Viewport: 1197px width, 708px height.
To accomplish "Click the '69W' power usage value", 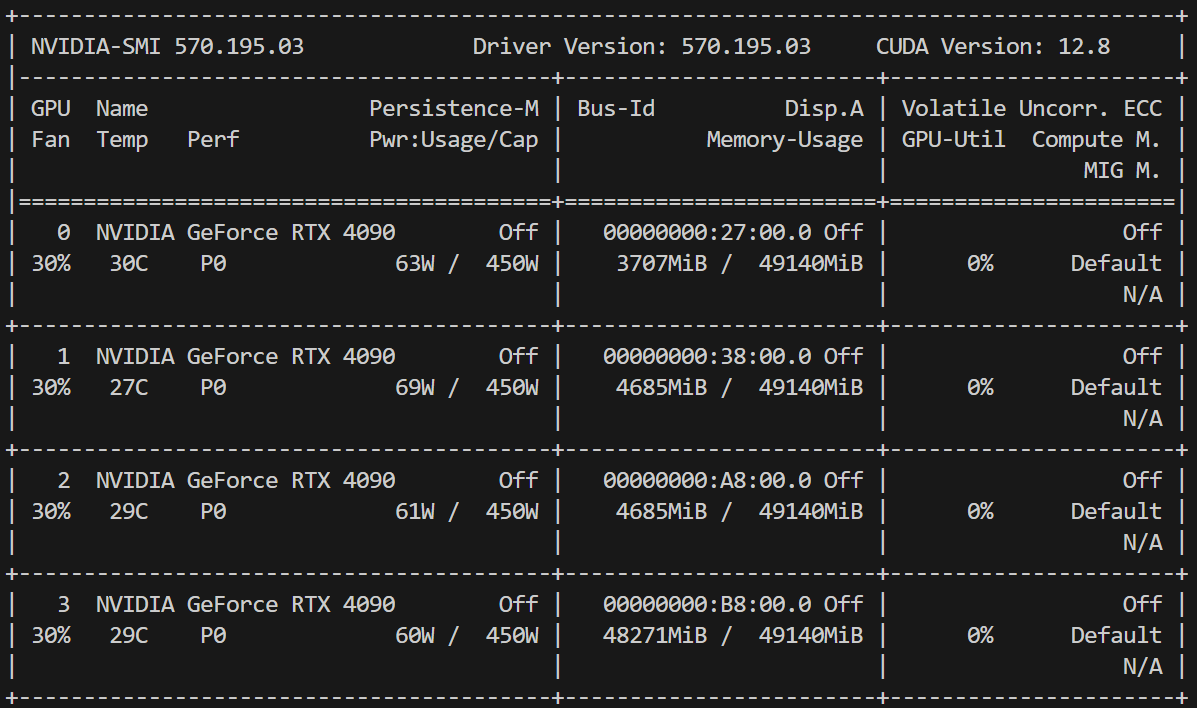I will (415, 388).
